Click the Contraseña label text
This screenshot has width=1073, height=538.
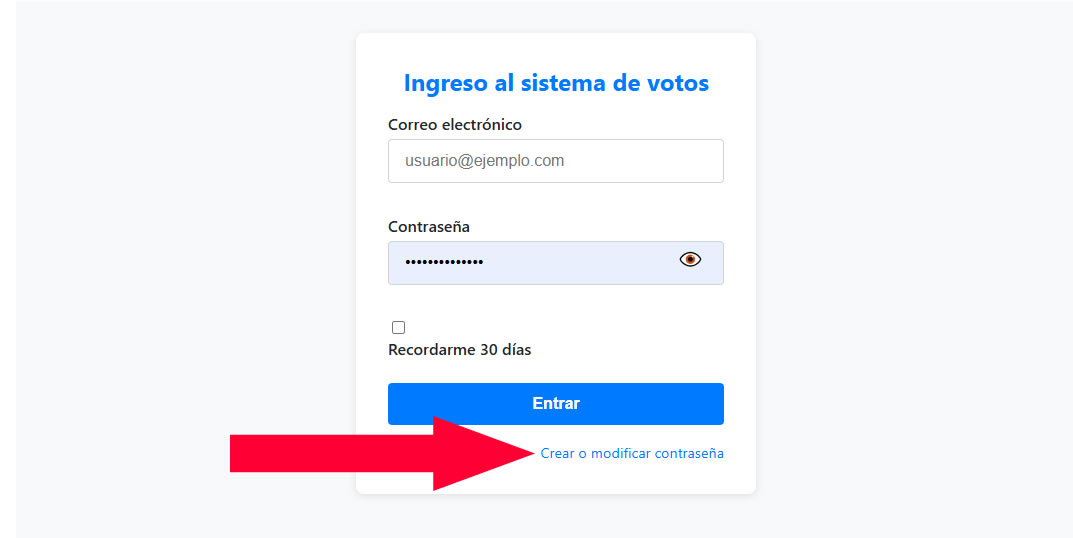pyautogui.click(x=428, y=227)
